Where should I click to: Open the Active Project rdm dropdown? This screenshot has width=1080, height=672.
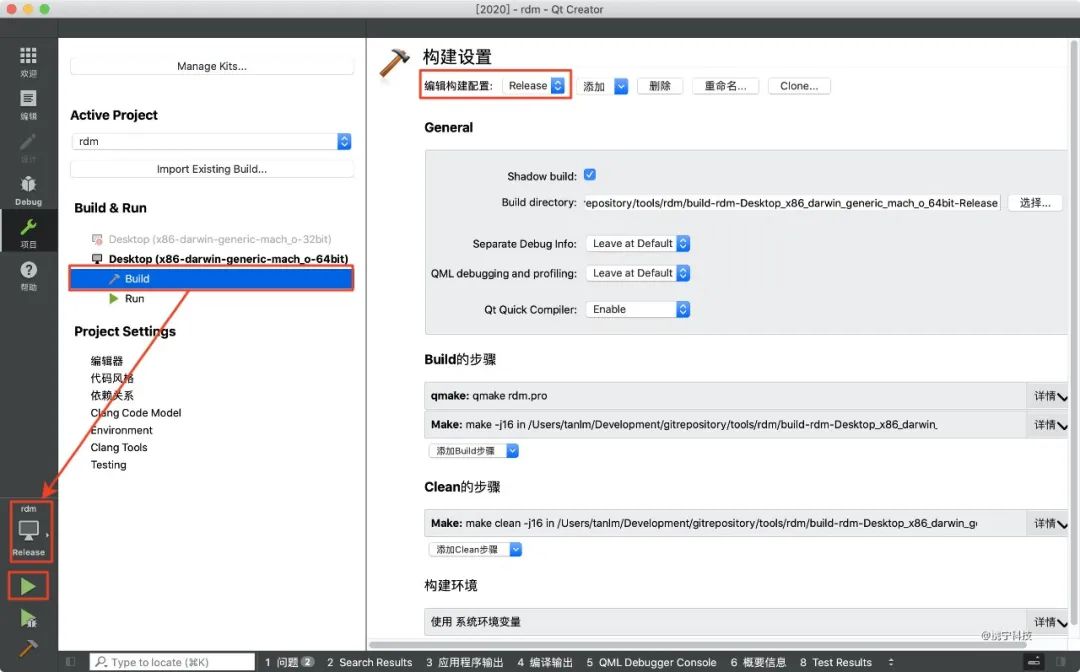[211, 141]
